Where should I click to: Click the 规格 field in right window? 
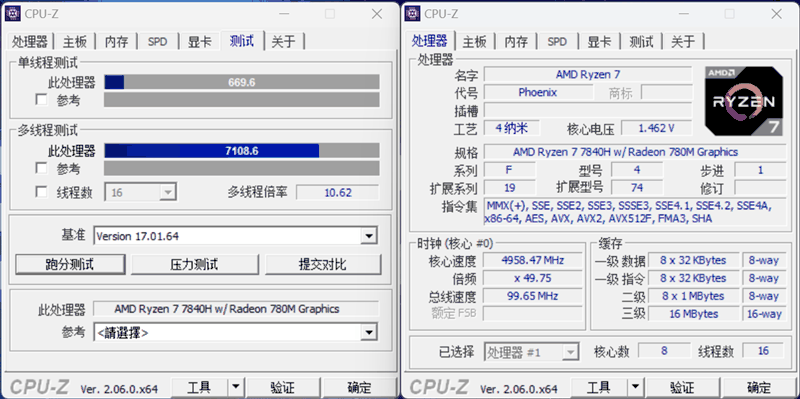(x=635, y=152)
